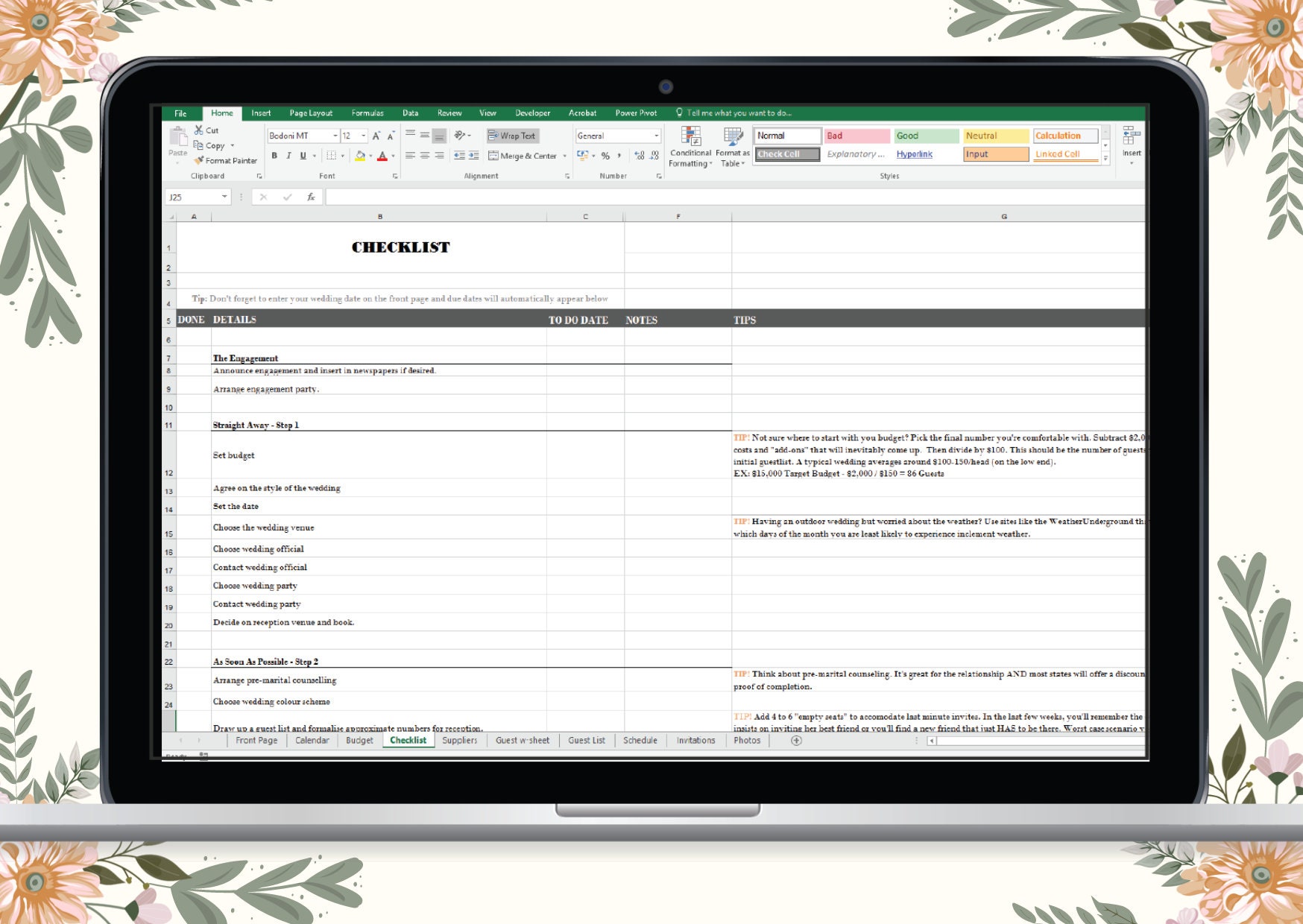Image resolution: width=1303 pixels, height=924 pixels.
Task: Toggle italic formatting
Action: (x=288, y=156)
